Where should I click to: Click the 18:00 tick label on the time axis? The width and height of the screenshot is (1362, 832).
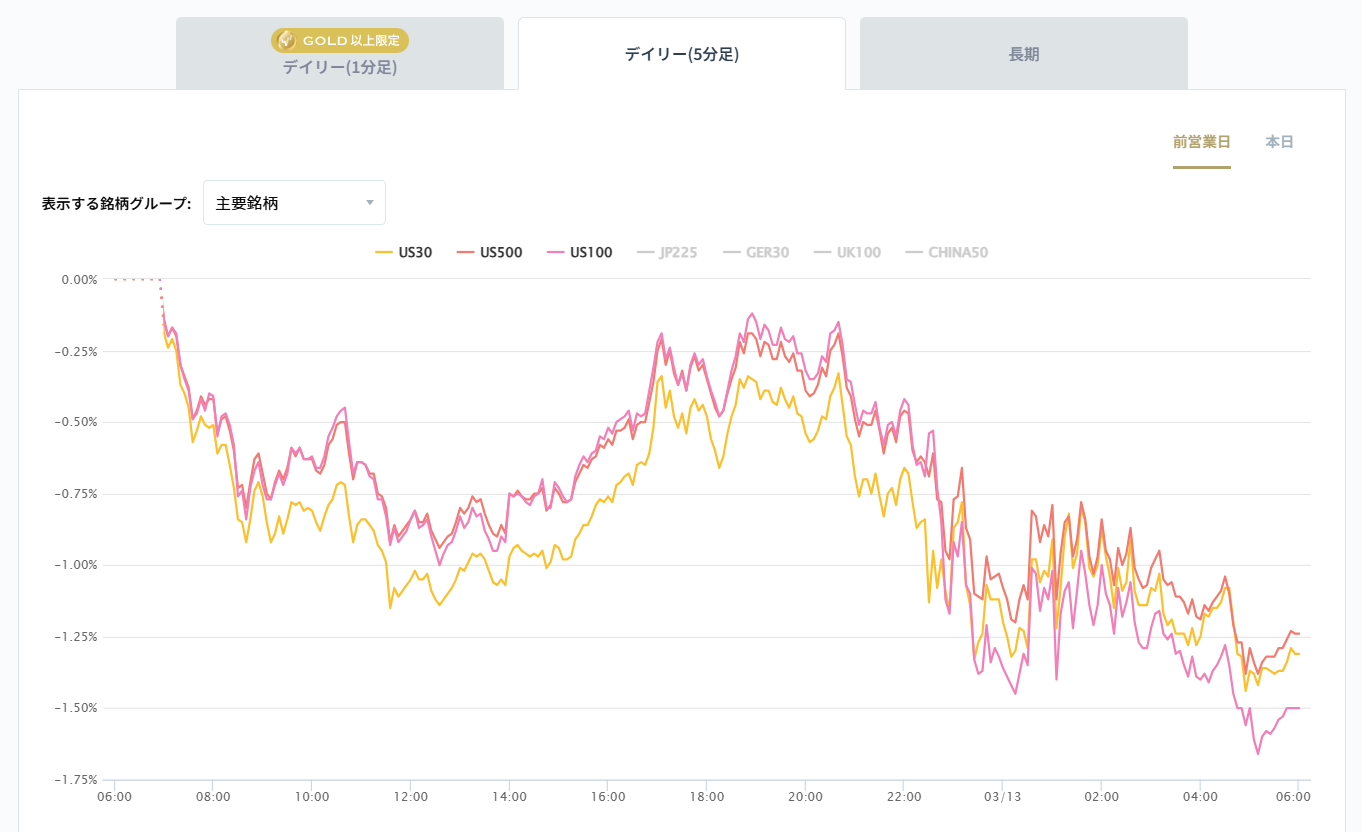(x=706, y=797)
